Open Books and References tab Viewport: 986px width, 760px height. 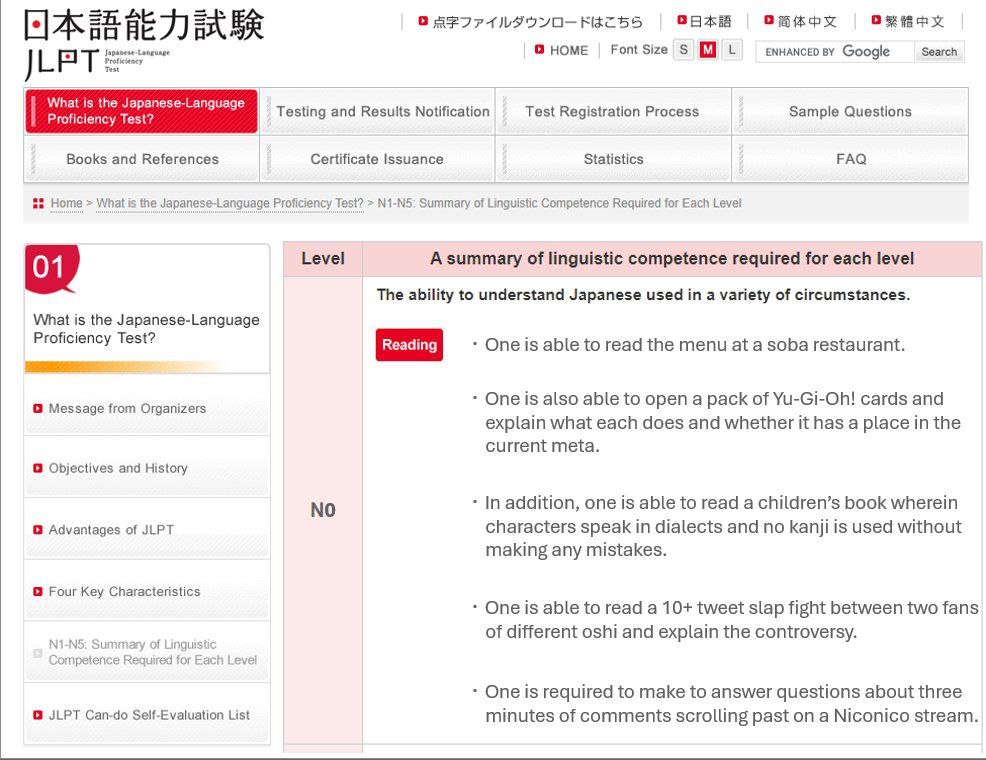click(x=142, y=159)
